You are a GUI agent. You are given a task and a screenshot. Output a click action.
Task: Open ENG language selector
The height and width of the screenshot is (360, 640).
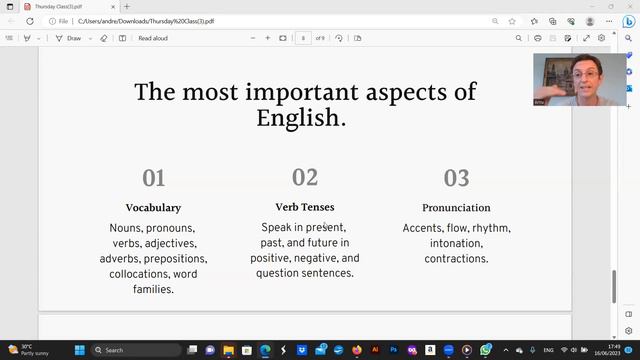click(x=549, y=350)
